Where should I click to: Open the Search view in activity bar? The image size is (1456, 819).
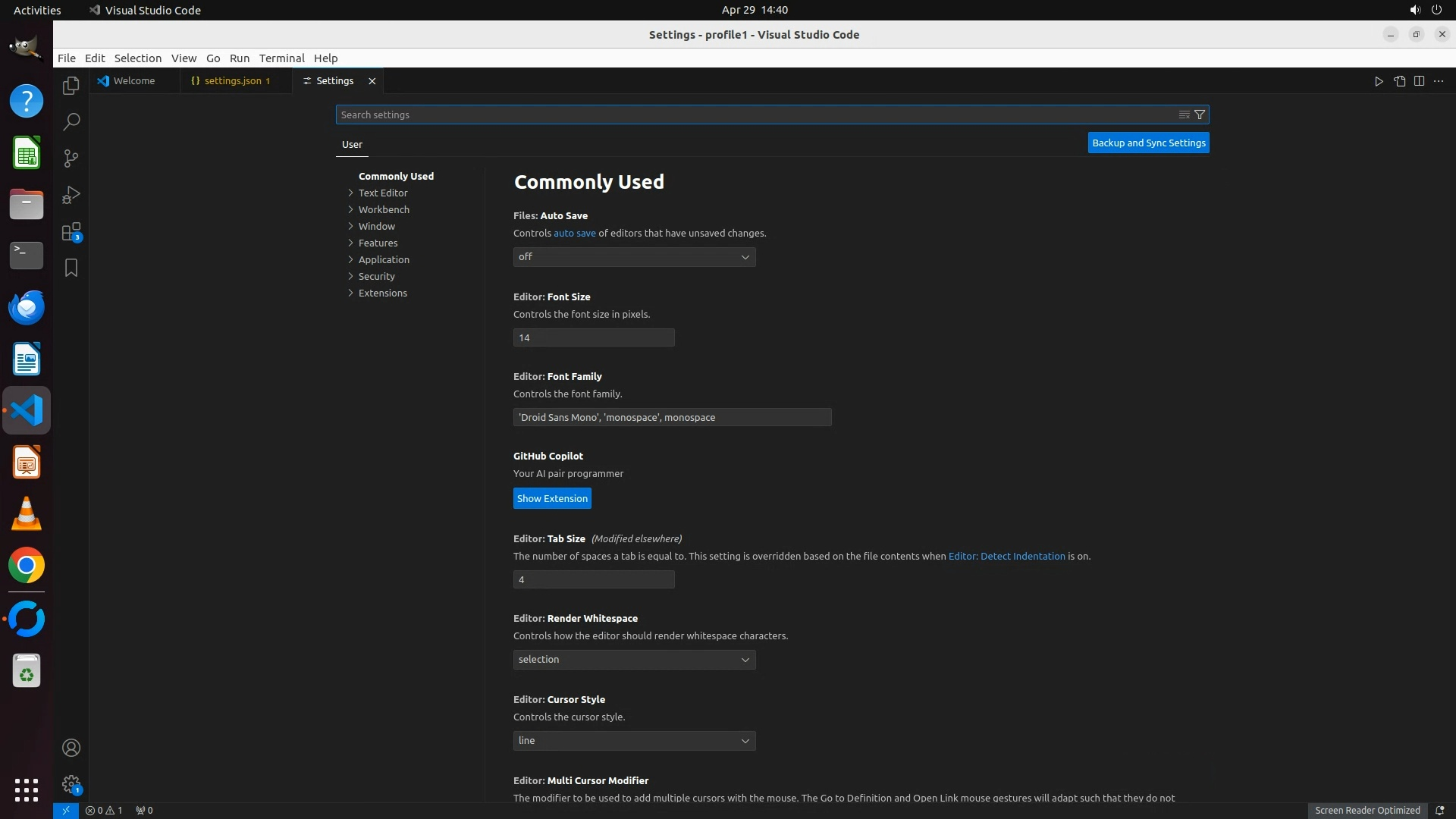pos(71,122)
